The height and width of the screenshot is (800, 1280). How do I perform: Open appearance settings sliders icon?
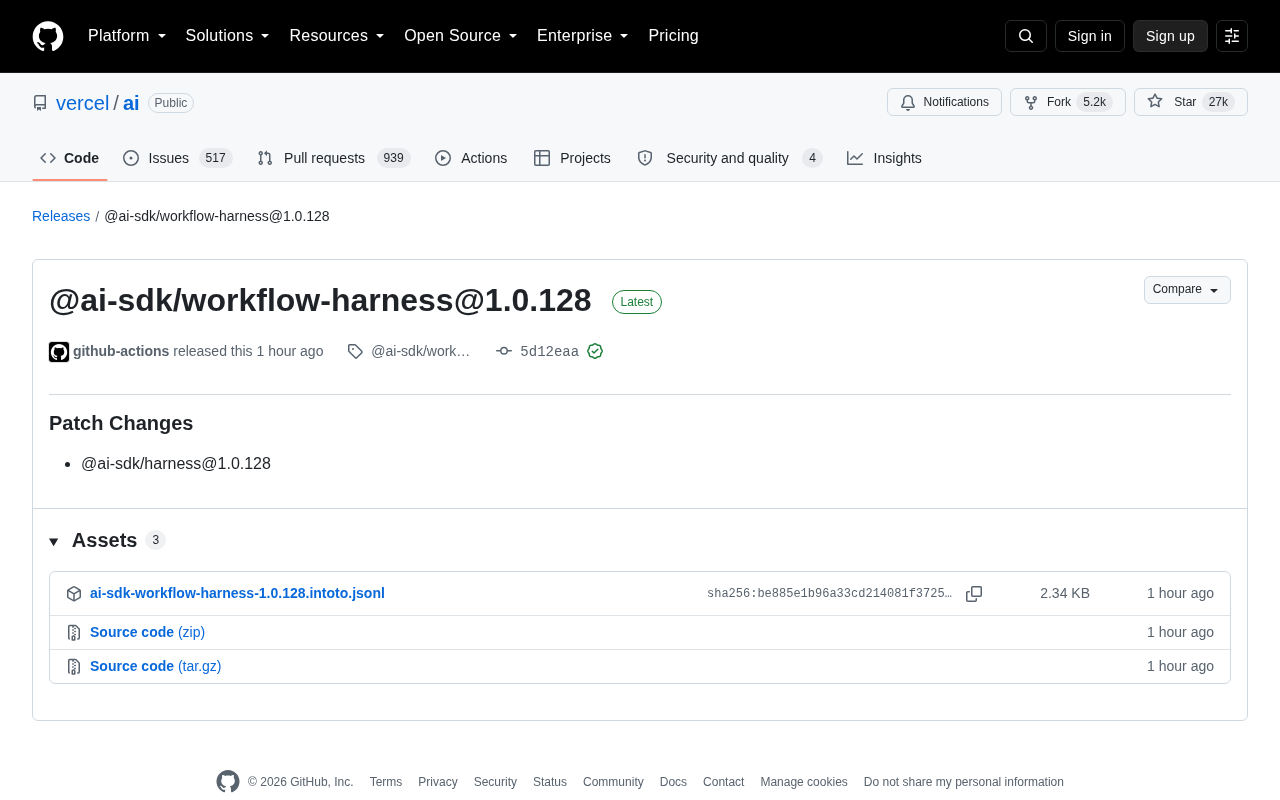1232,36
